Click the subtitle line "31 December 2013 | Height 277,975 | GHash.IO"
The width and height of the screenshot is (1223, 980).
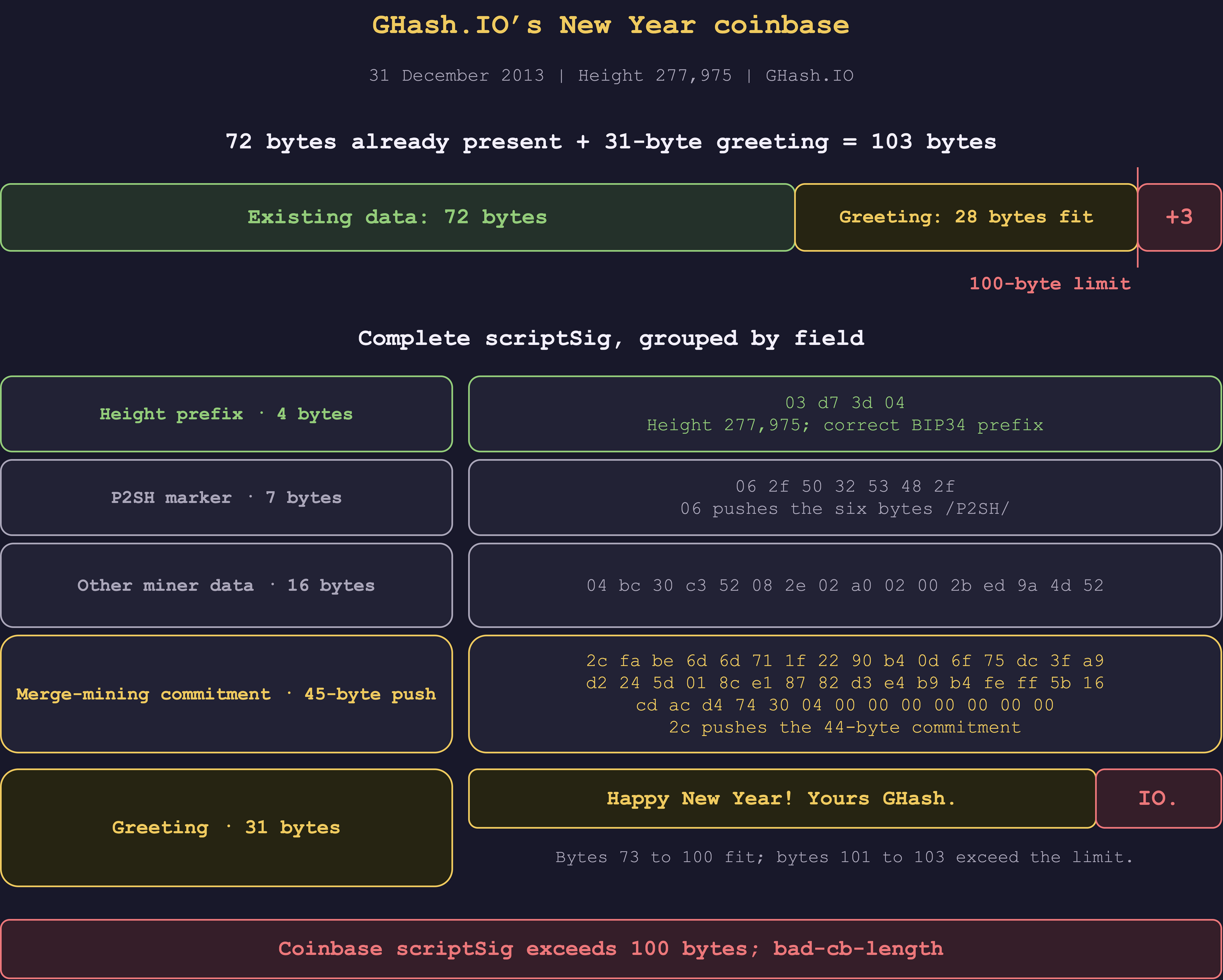tap(611, 76)
